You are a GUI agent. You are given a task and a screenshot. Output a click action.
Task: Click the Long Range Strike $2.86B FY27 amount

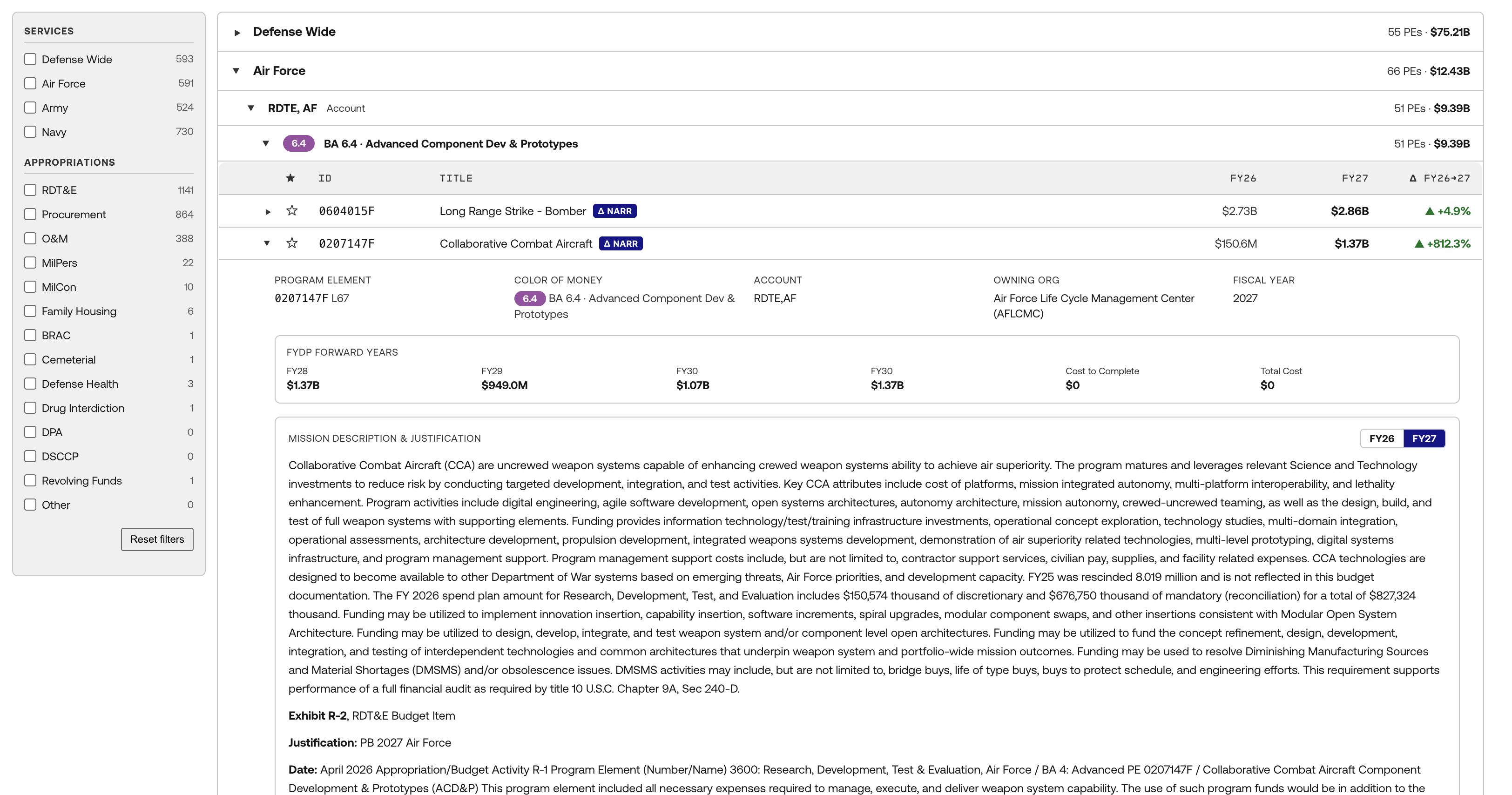(1350, 211)
